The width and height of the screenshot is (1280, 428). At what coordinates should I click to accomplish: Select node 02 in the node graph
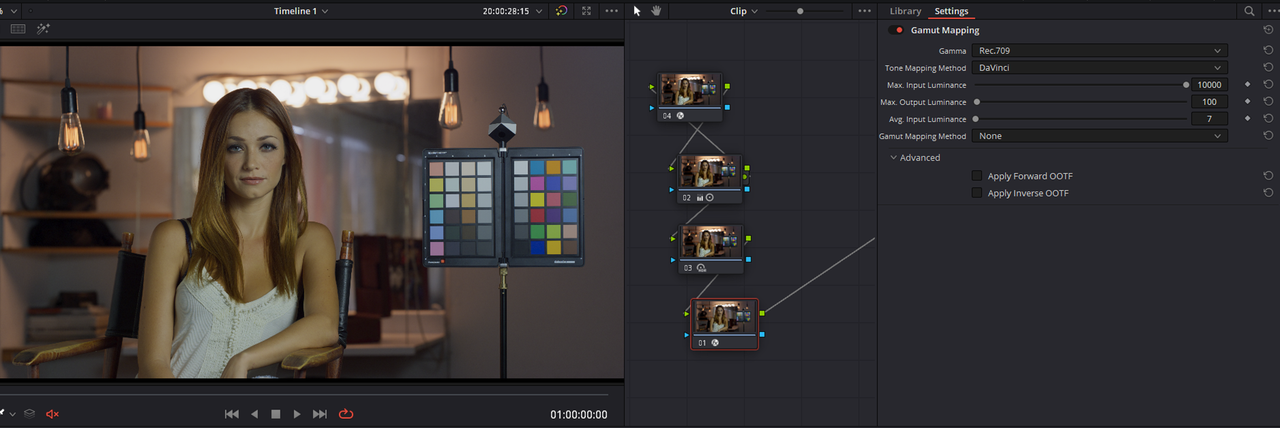tap(711, 178)
